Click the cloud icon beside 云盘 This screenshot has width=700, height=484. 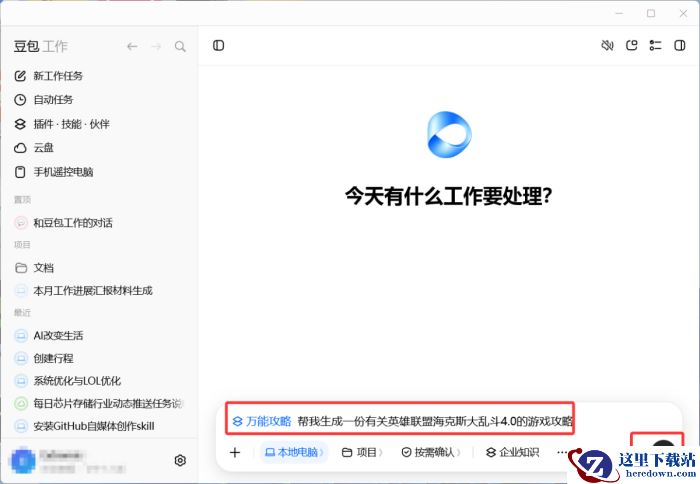tap(21, 148)
